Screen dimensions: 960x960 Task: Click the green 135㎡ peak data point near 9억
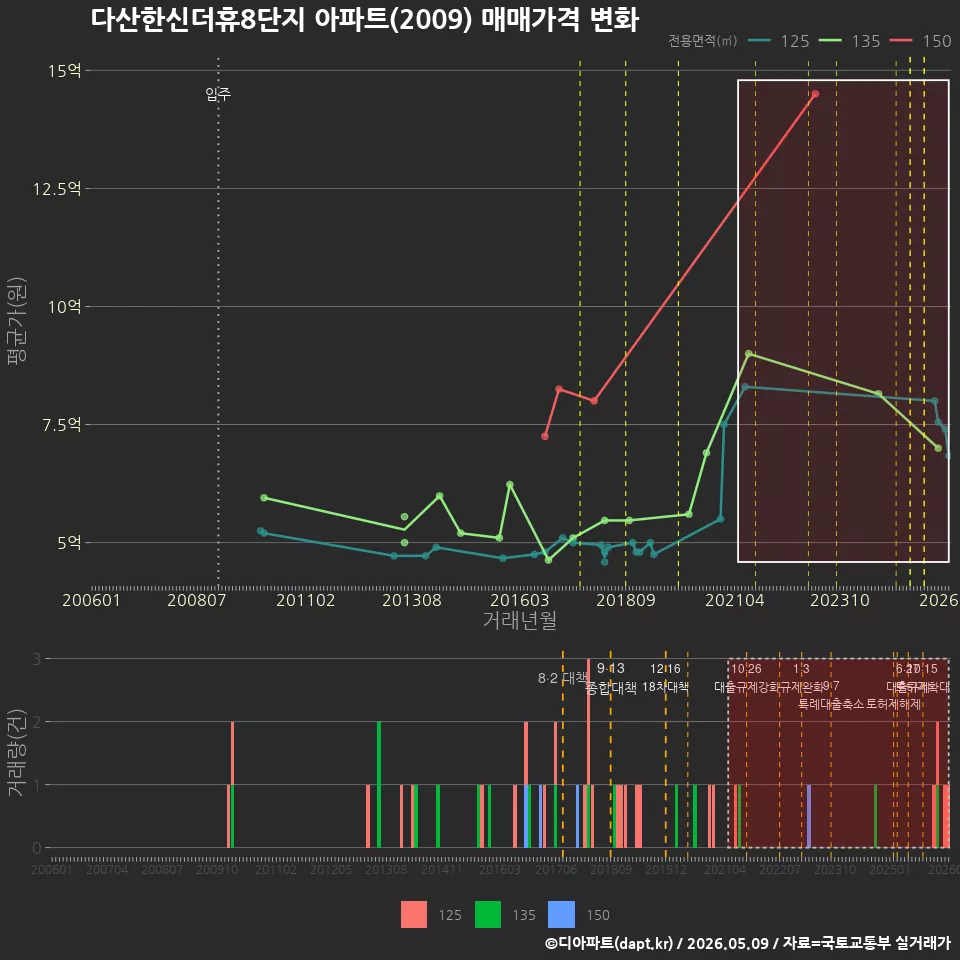pos(748,354)
